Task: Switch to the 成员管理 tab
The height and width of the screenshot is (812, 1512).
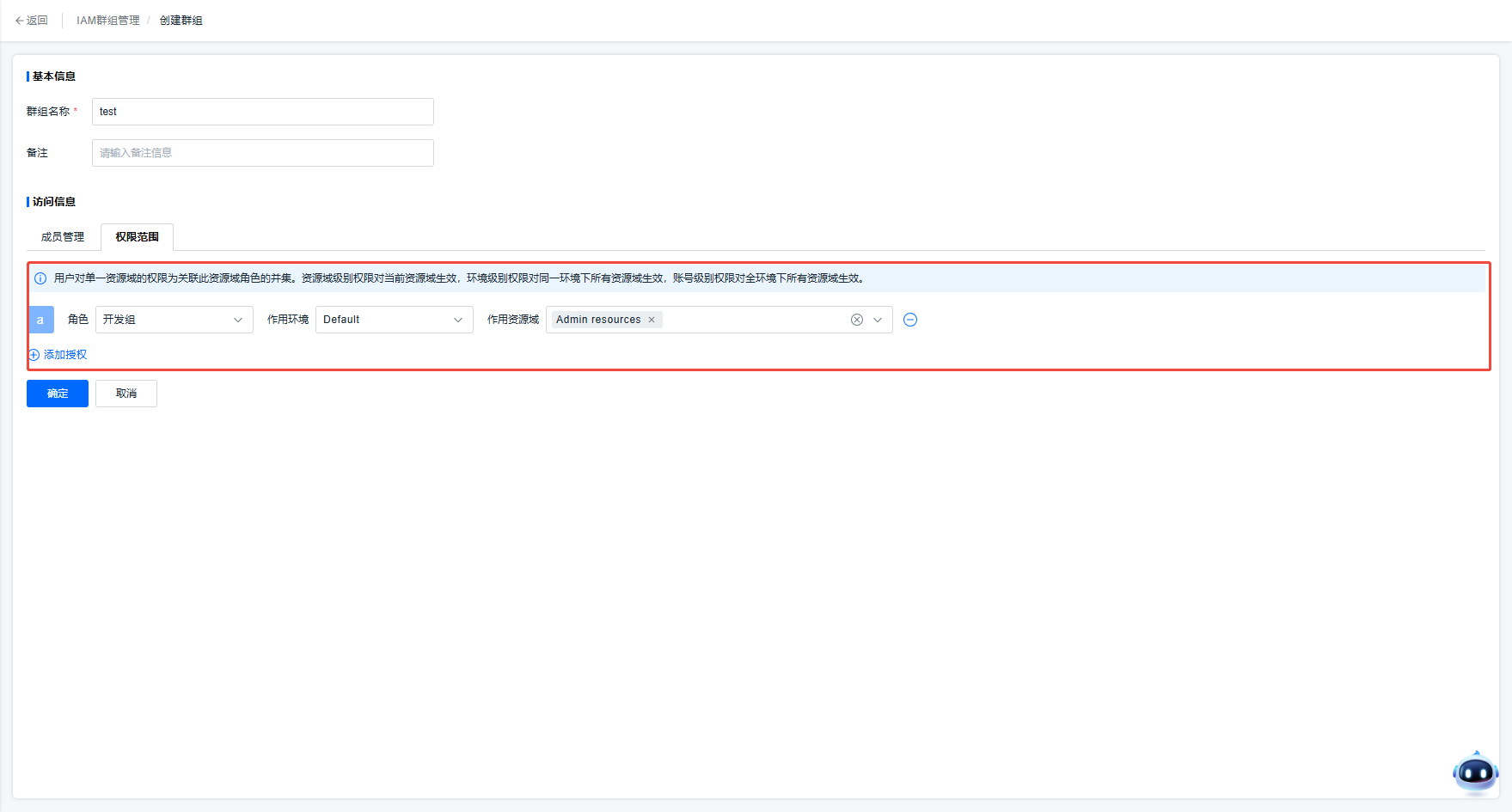Action: click(x=63, y=237)
